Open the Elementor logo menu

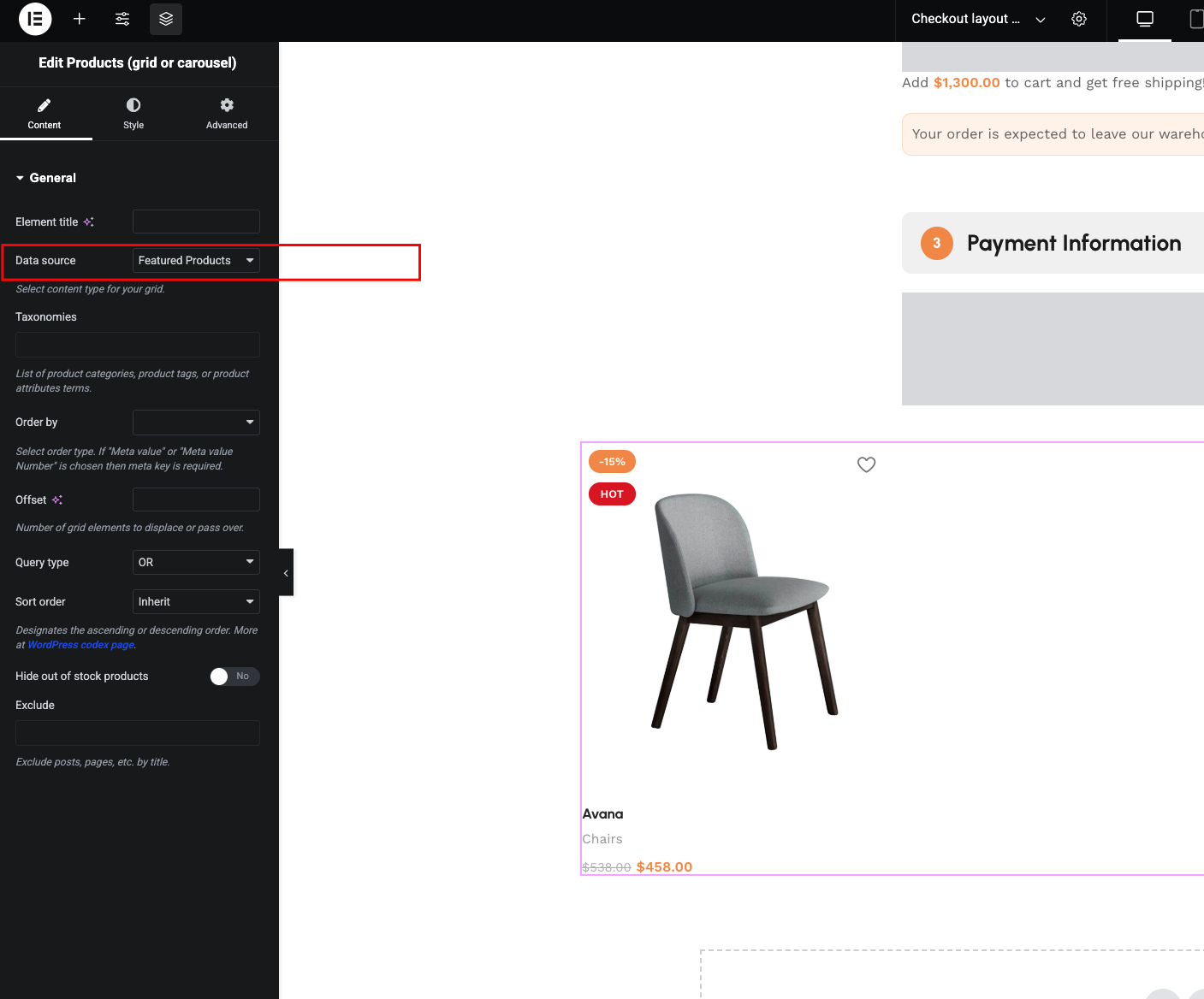(35, 19)
